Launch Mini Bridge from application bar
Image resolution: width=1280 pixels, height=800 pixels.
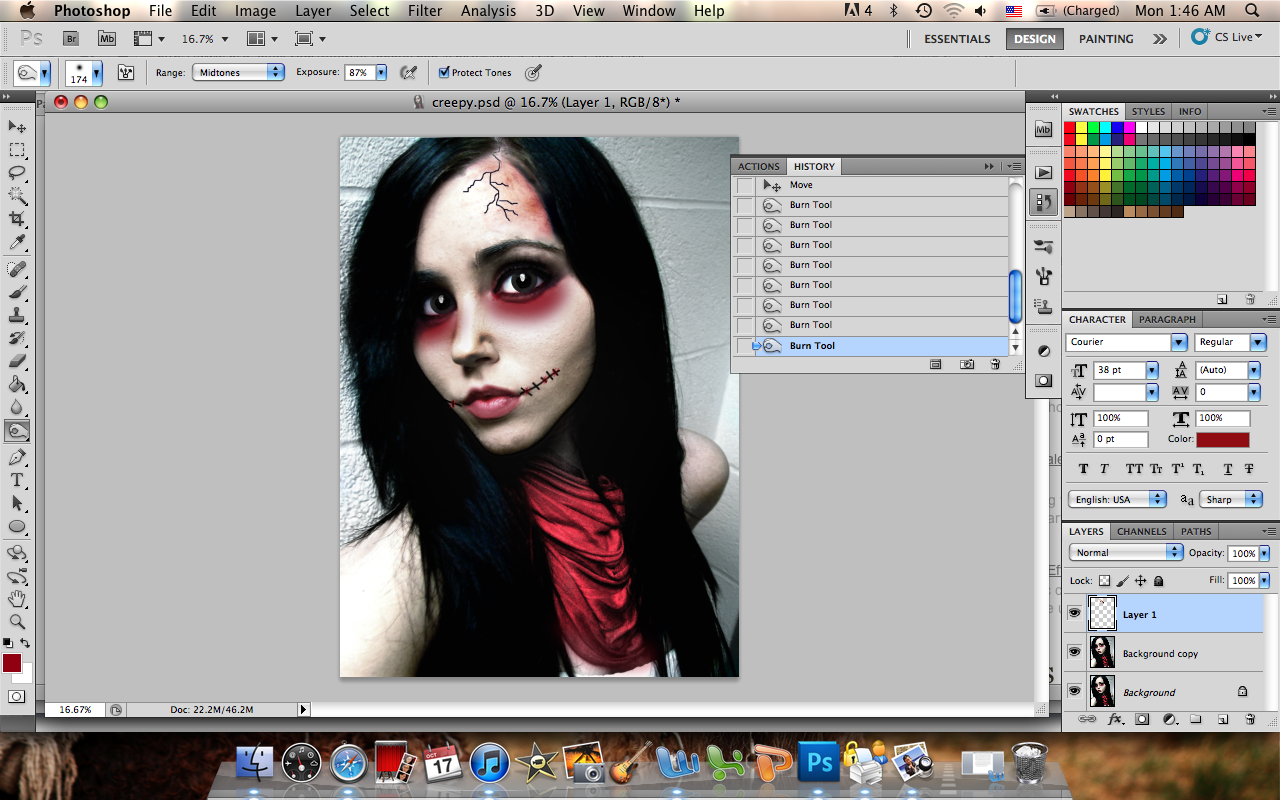(x=107, y=39)
